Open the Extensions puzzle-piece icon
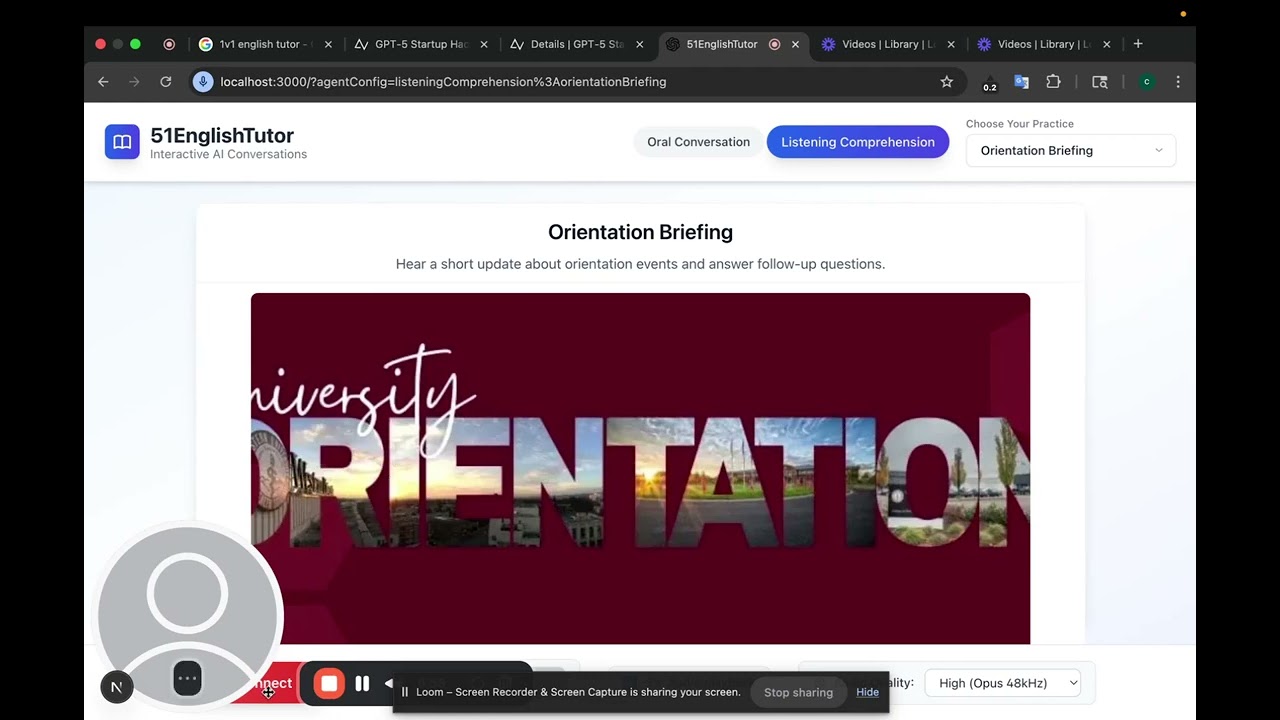Viewport: 1280px width, 720px height. (x=1053, y=82)
